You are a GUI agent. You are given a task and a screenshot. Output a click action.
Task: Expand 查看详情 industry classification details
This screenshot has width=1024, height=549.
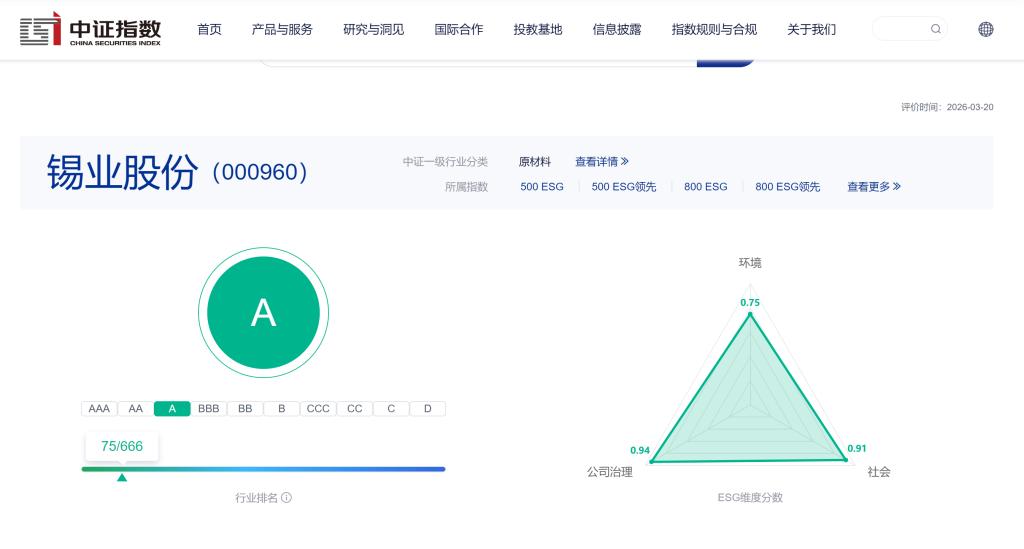pyautogui.click(x=601, y=162)
